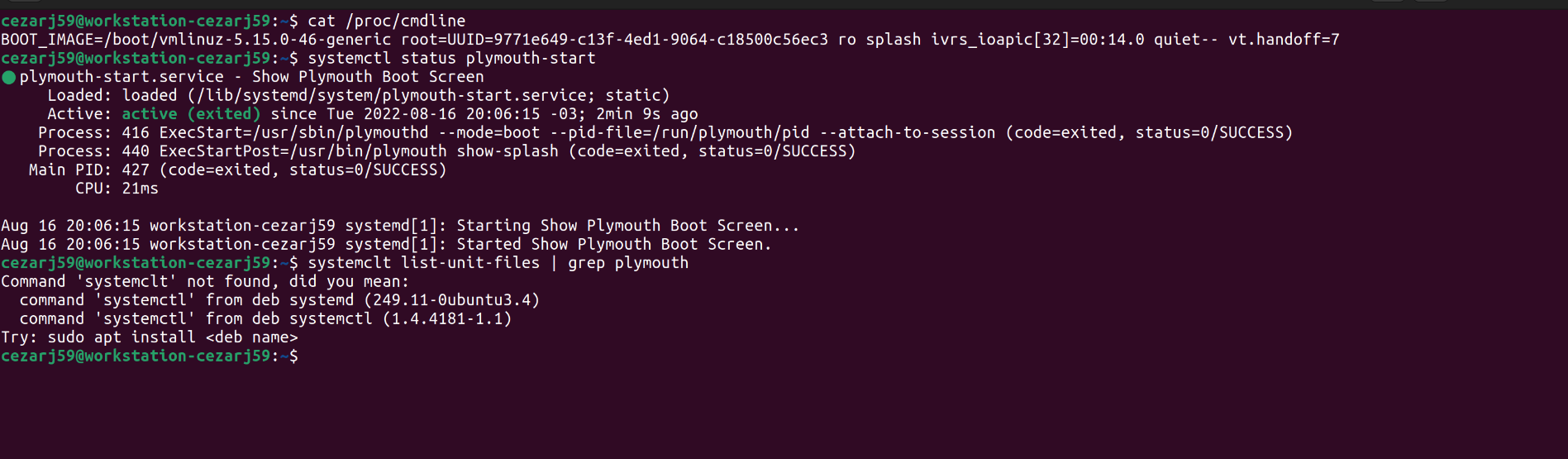Click the ExecStartPost show-splash process line
This screenshot has height=459, width=1568.
[x=447, y=151]
